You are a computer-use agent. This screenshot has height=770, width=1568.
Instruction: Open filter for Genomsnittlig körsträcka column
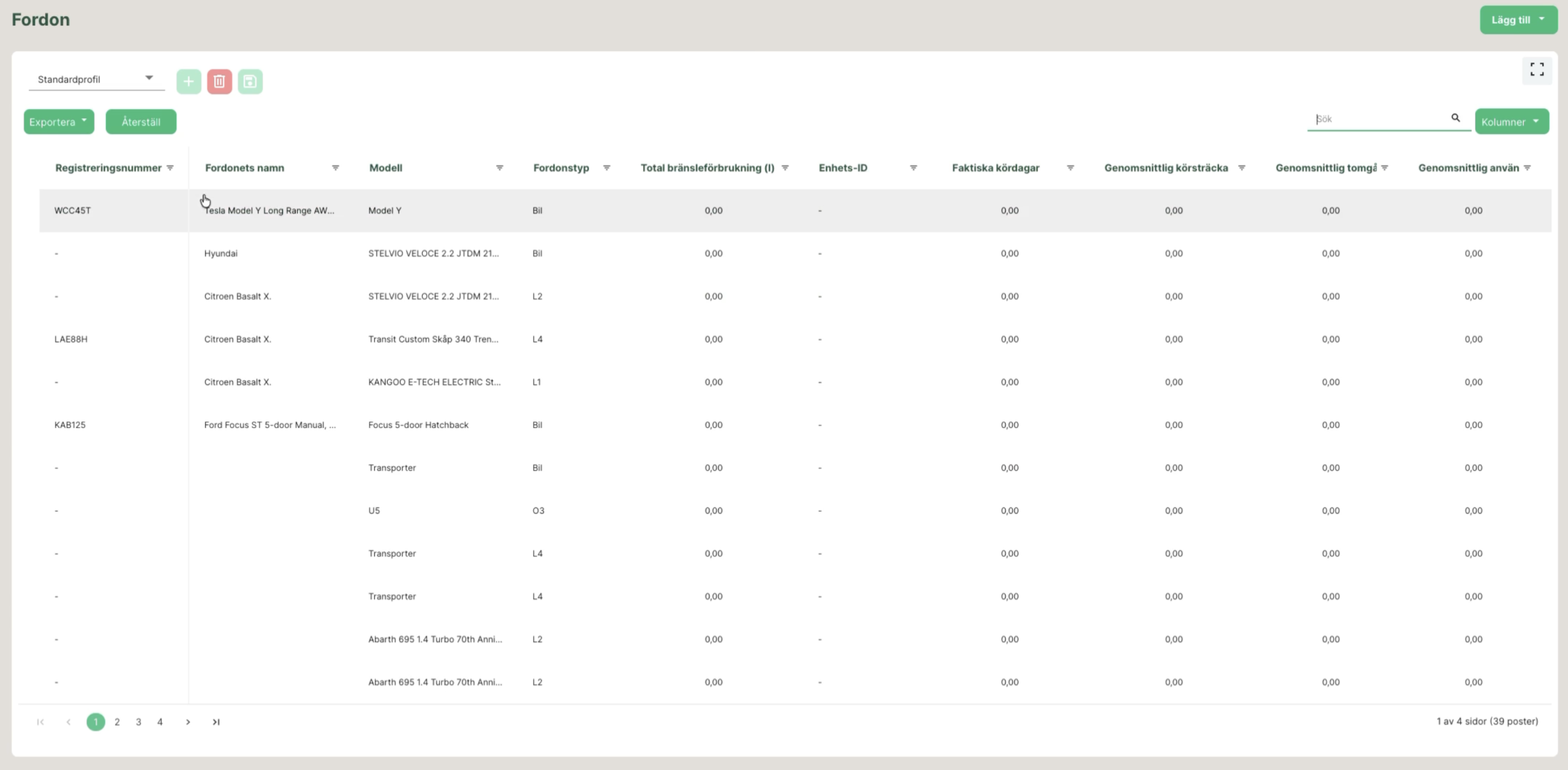point(1242,168)
